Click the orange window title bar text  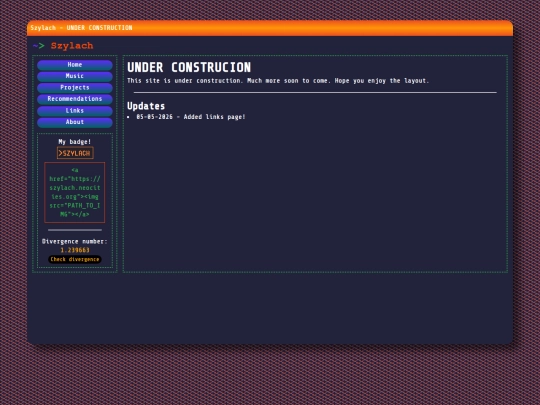pos(81,28)
